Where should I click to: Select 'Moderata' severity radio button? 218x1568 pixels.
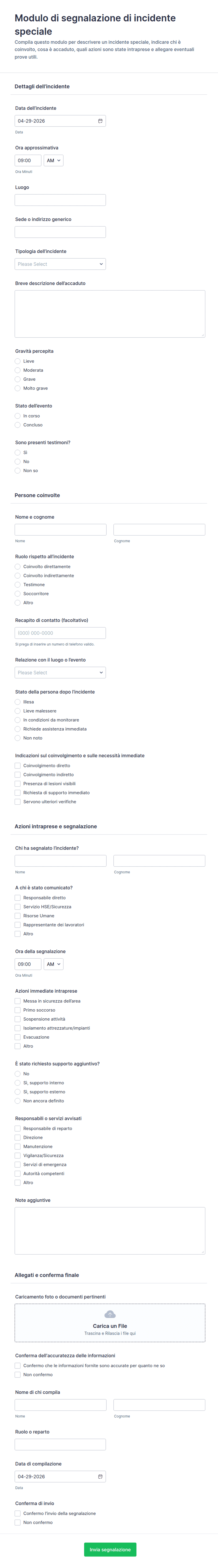(x=18, y=370)
